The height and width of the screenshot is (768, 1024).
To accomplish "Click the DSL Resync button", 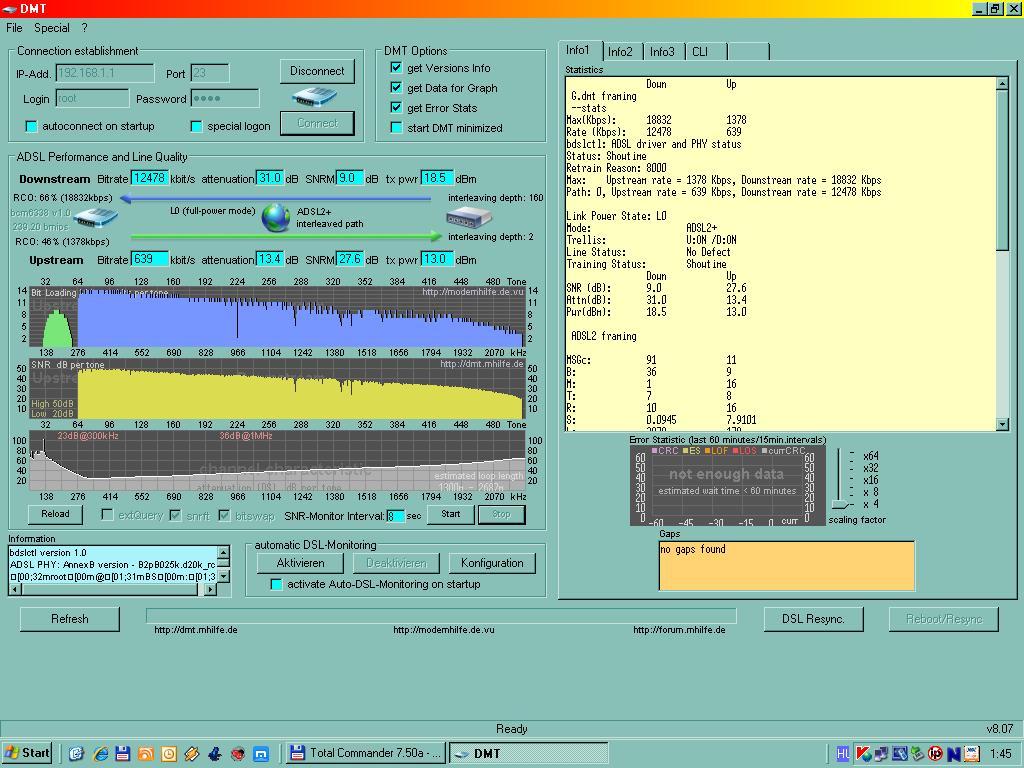I will click(x=814, y=619).
